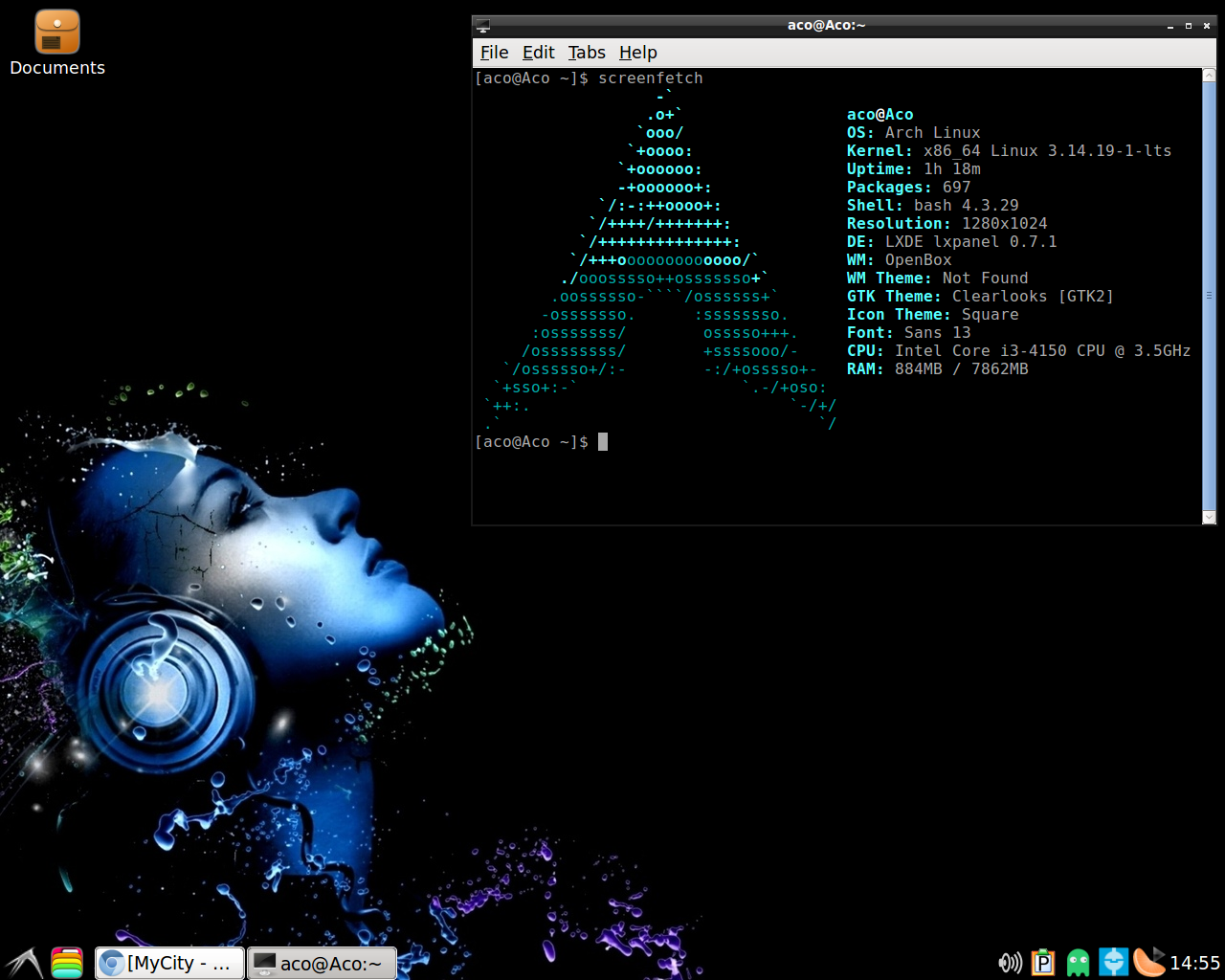The height and width of the screenshot is (980, 1225).
Task: Click the Kernel 'x86_64 Linux 3.14.19-1-lts' line
Action: pyautogui.click(x=1010, y=151)
